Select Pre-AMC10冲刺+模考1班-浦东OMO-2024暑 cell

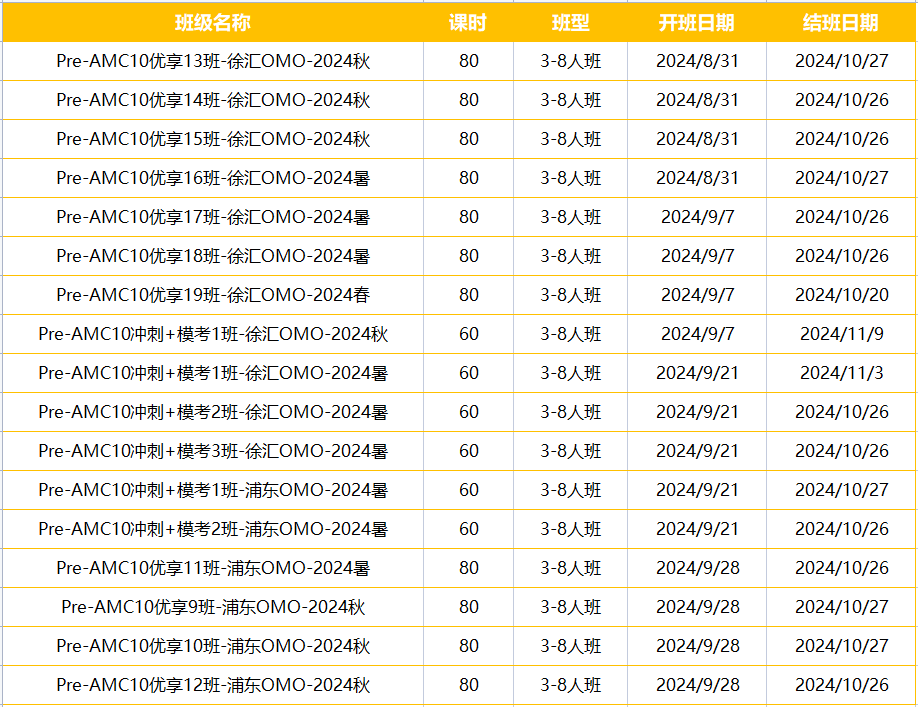point(213,490)
